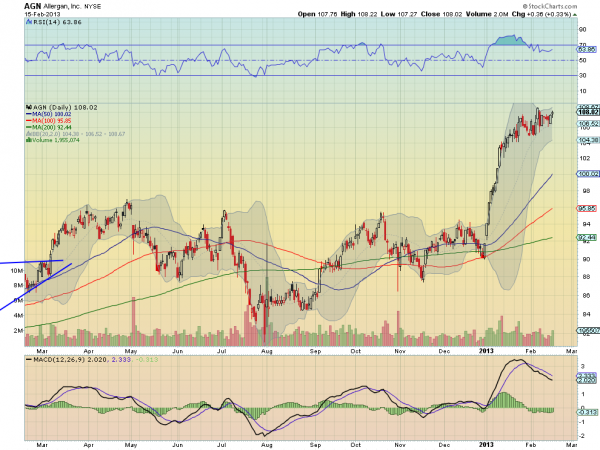Click the 'AGN (Daily) 108.02' legend label
This screenshot has height=450, width=600.
65,108
